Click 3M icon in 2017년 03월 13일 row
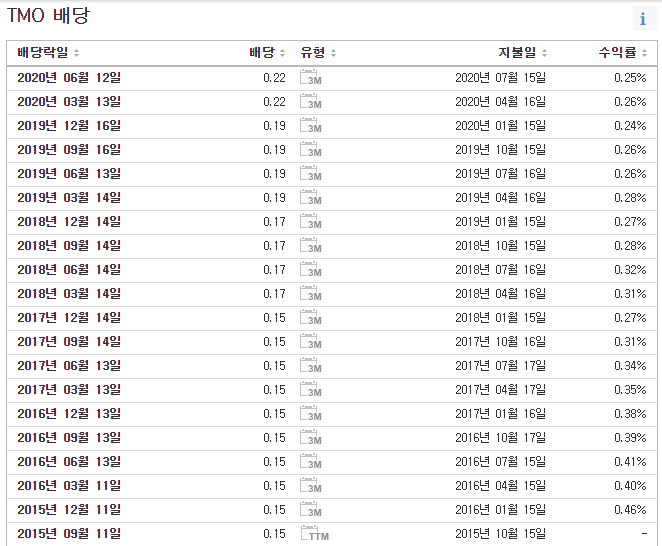Image resolution: width=662 pixels, height=546 pixels. pos(311,391)
